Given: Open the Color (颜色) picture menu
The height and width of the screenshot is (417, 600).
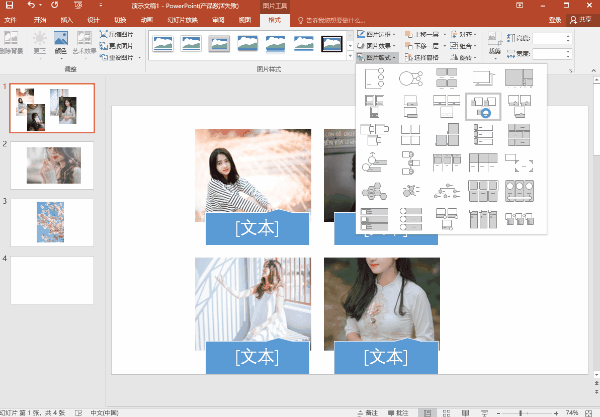Looking at the screenshot, I should tap(61, 43).
